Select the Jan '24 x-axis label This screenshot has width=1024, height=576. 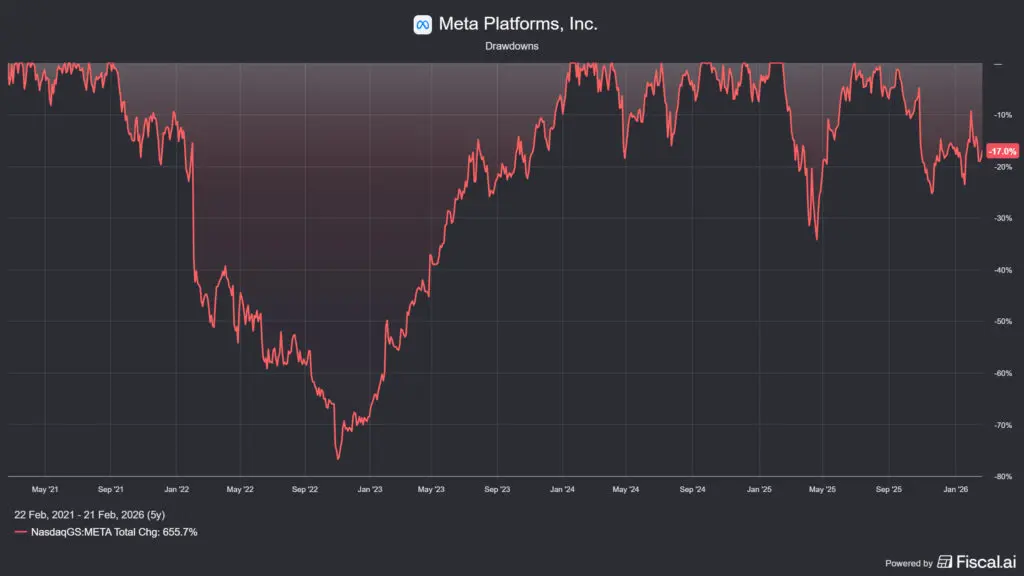(563, 490)
